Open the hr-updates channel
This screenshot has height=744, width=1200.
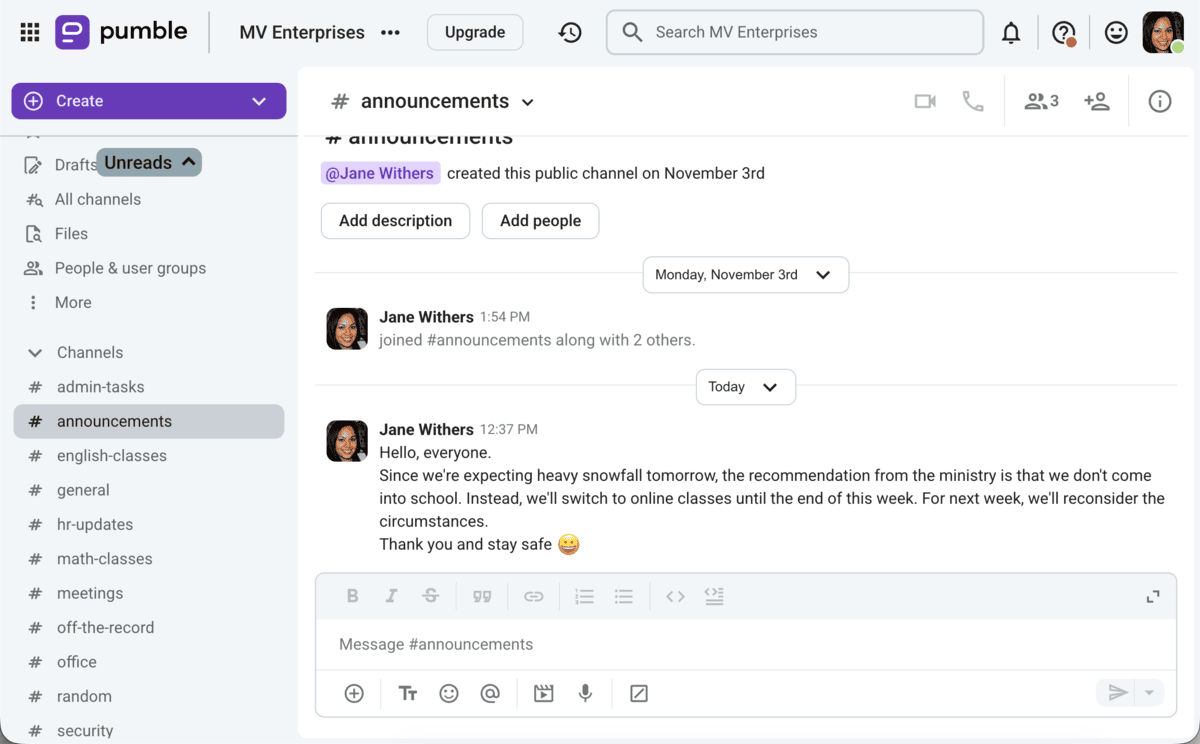point(94,524)
